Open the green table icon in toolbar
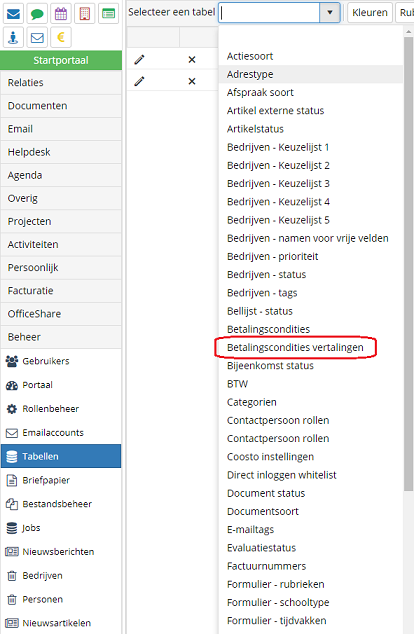The height and width of the screenshot is (634, 414). pos(109,14)
